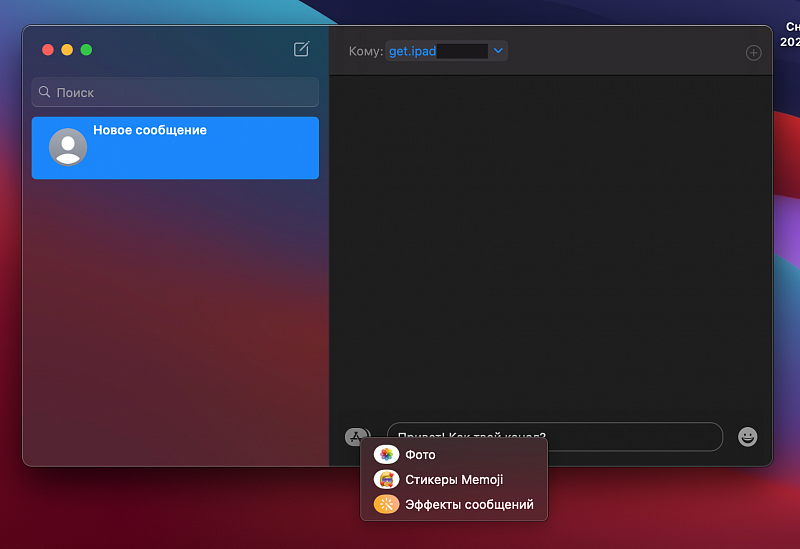Click the get.ipad recipient address
The image size is (800, 549).
point(412,51)
